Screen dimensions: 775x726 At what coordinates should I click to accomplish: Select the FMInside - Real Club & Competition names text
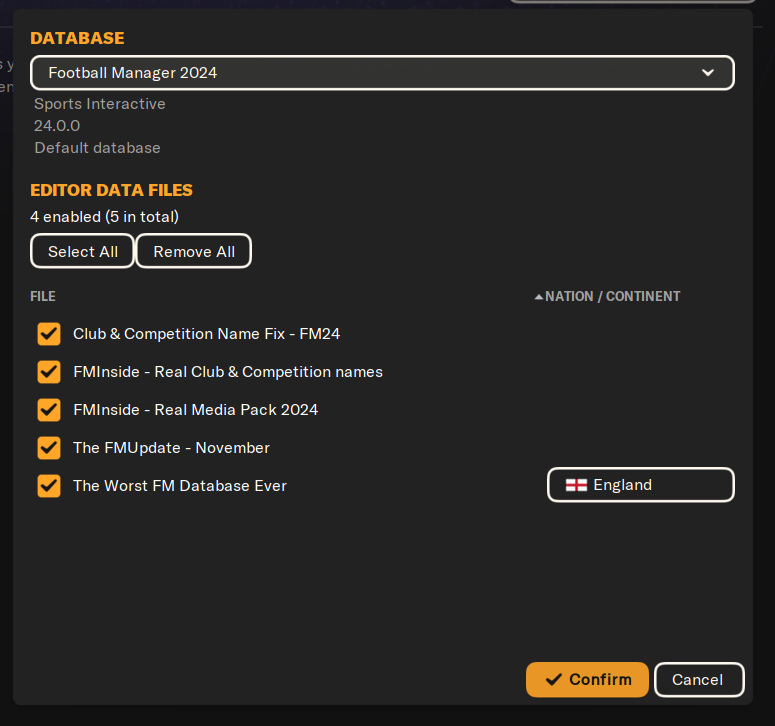pos(228,372)
